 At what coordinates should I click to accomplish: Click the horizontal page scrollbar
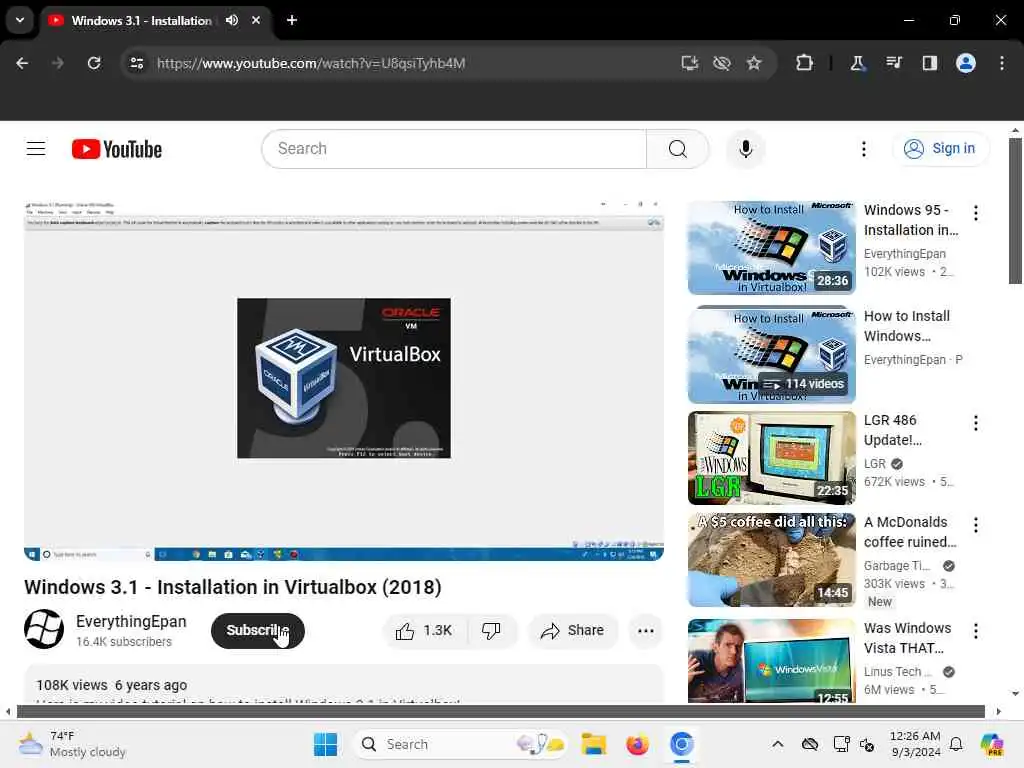point(501,711)
